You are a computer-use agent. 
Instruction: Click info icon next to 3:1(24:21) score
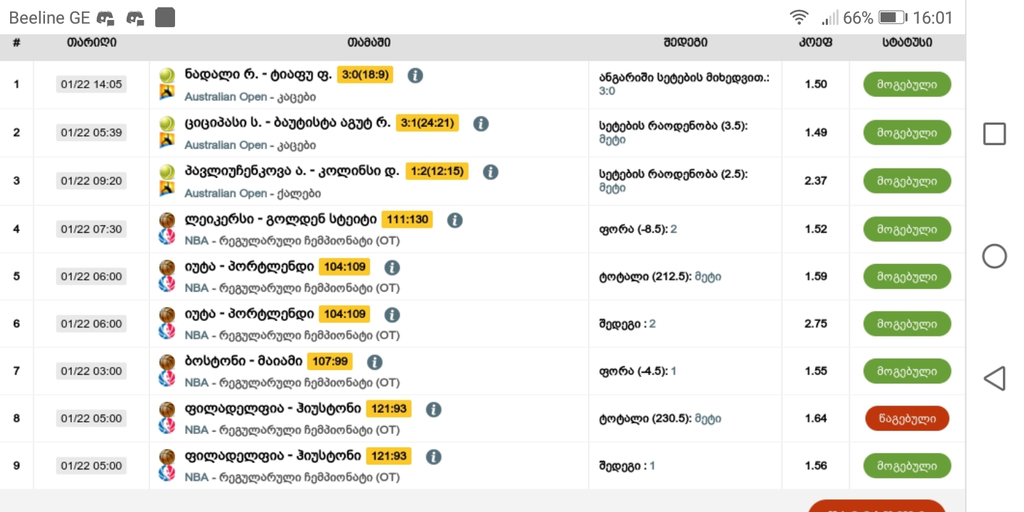(480, 124)
